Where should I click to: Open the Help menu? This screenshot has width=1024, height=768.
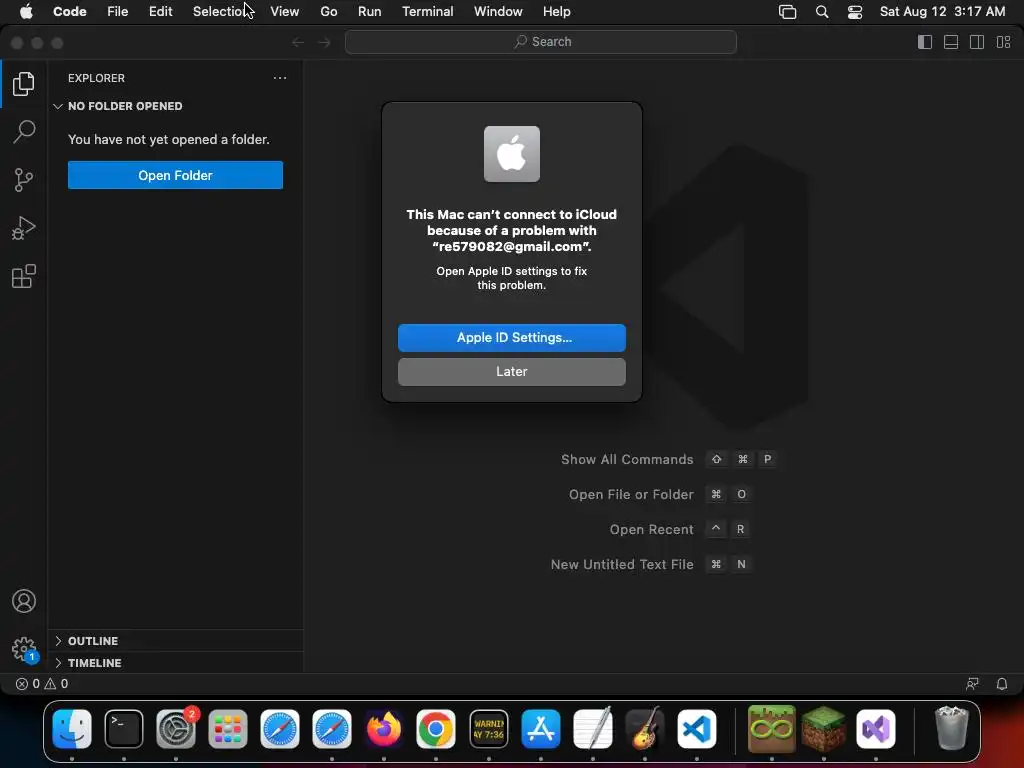tap(556, 12)
